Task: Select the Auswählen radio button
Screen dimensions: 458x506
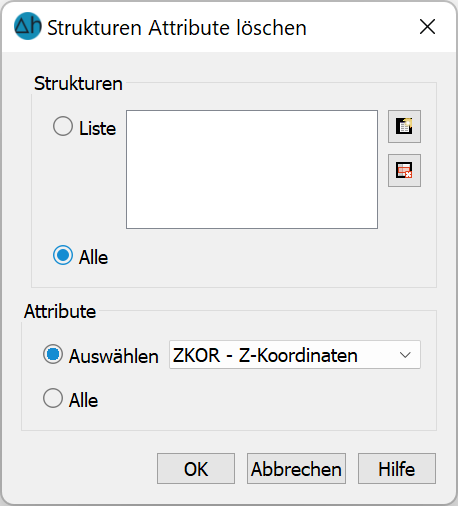Action: tap(53, 354)
